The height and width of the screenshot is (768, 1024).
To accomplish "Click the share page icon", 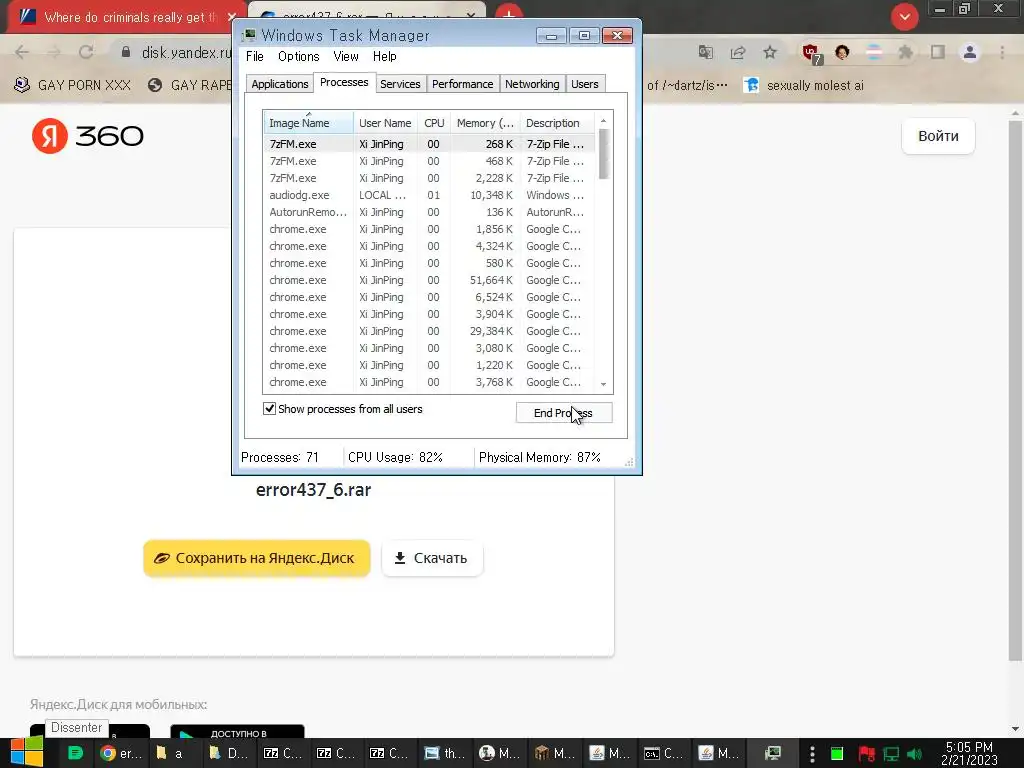I will click(x=738, y=52).
